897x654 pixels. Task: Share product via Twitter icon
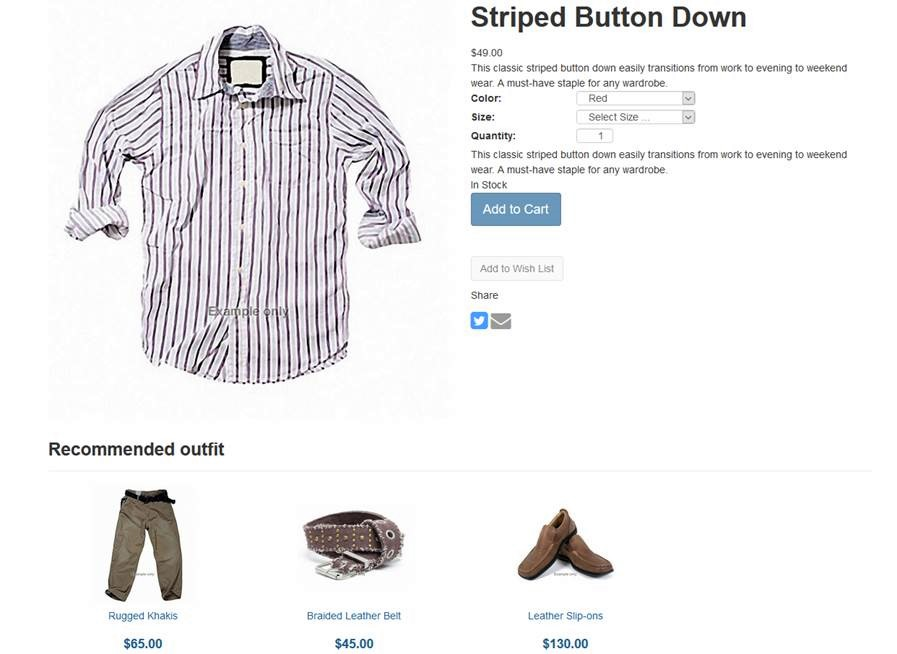point(479,321)
